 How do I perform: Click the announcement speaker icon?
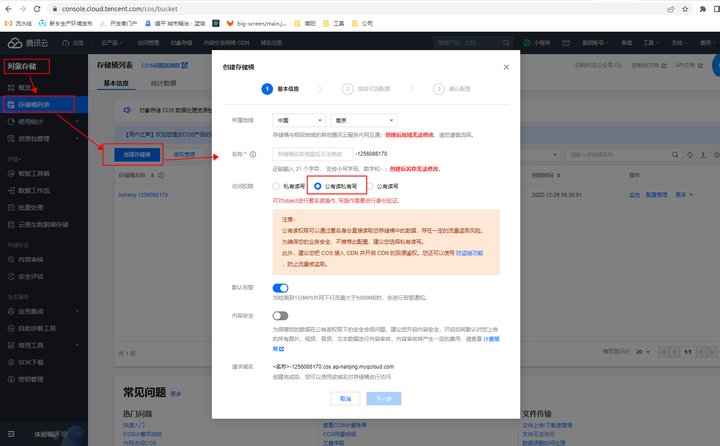coord(128,110)
